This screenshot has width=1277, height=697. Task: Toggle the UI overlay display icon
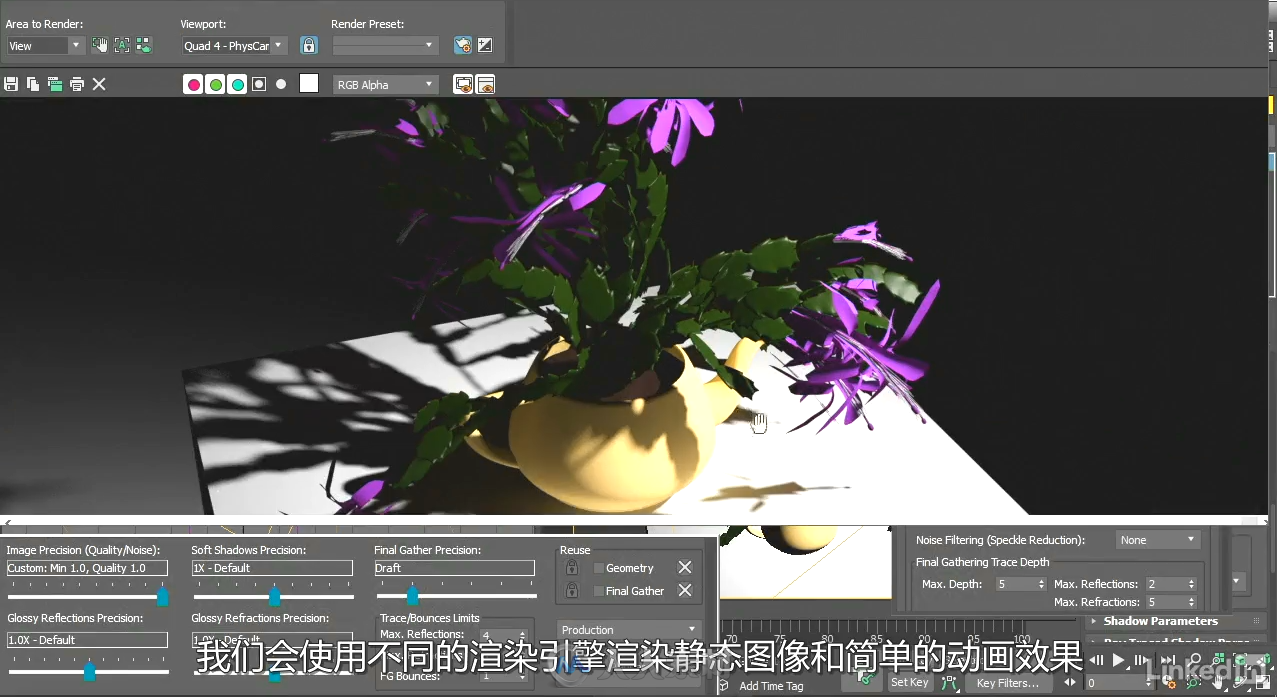463,84
